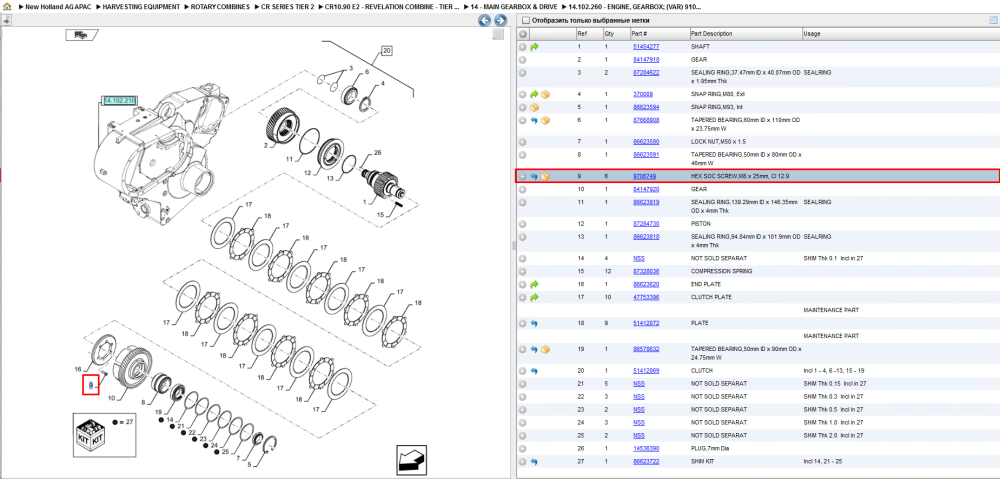The height and width of the screenshot is (479, 1000).
Task: Click the KIT box icon in the diagram
Action: [90, 434]
